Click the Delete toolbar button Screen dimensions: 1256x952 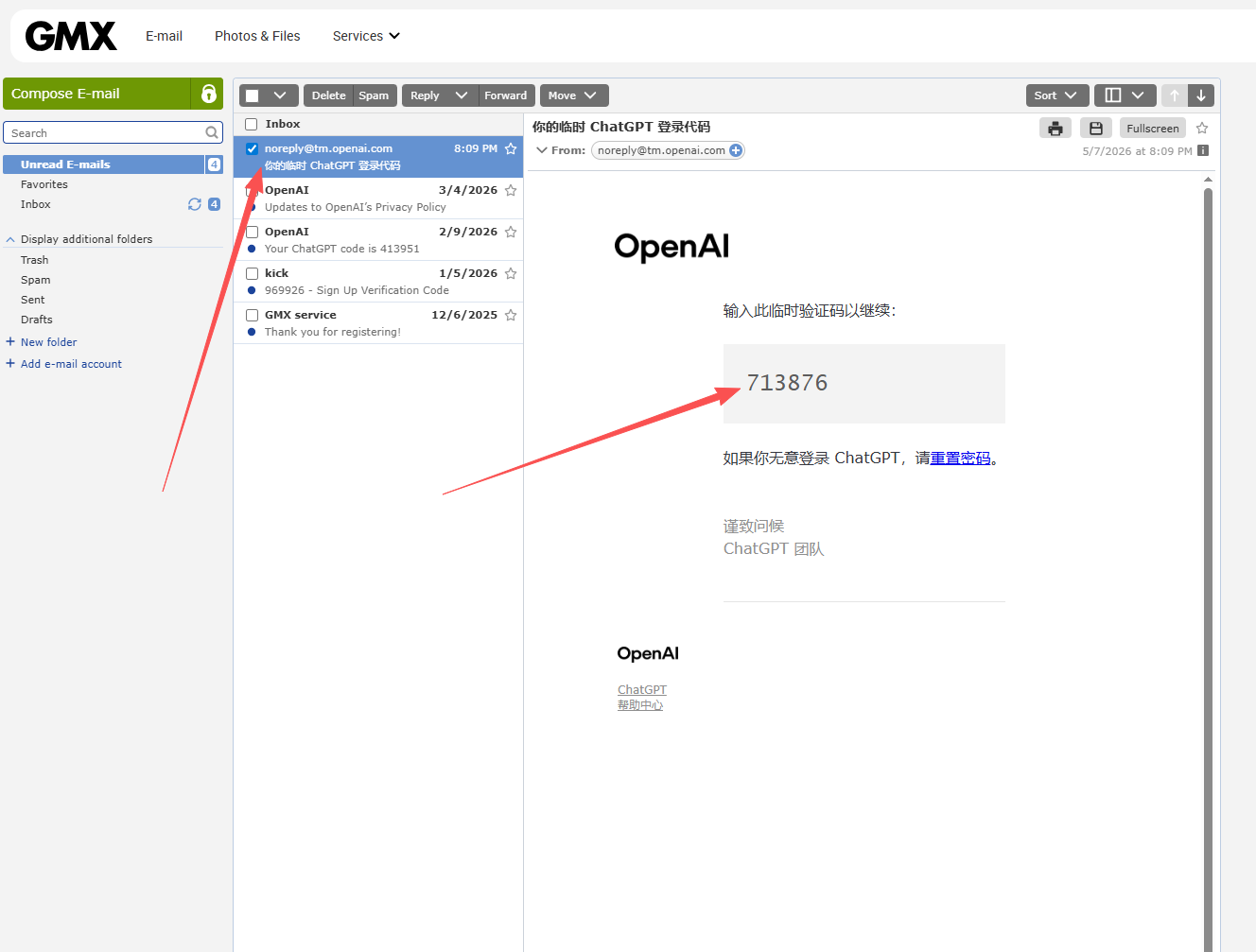[328, 95]
